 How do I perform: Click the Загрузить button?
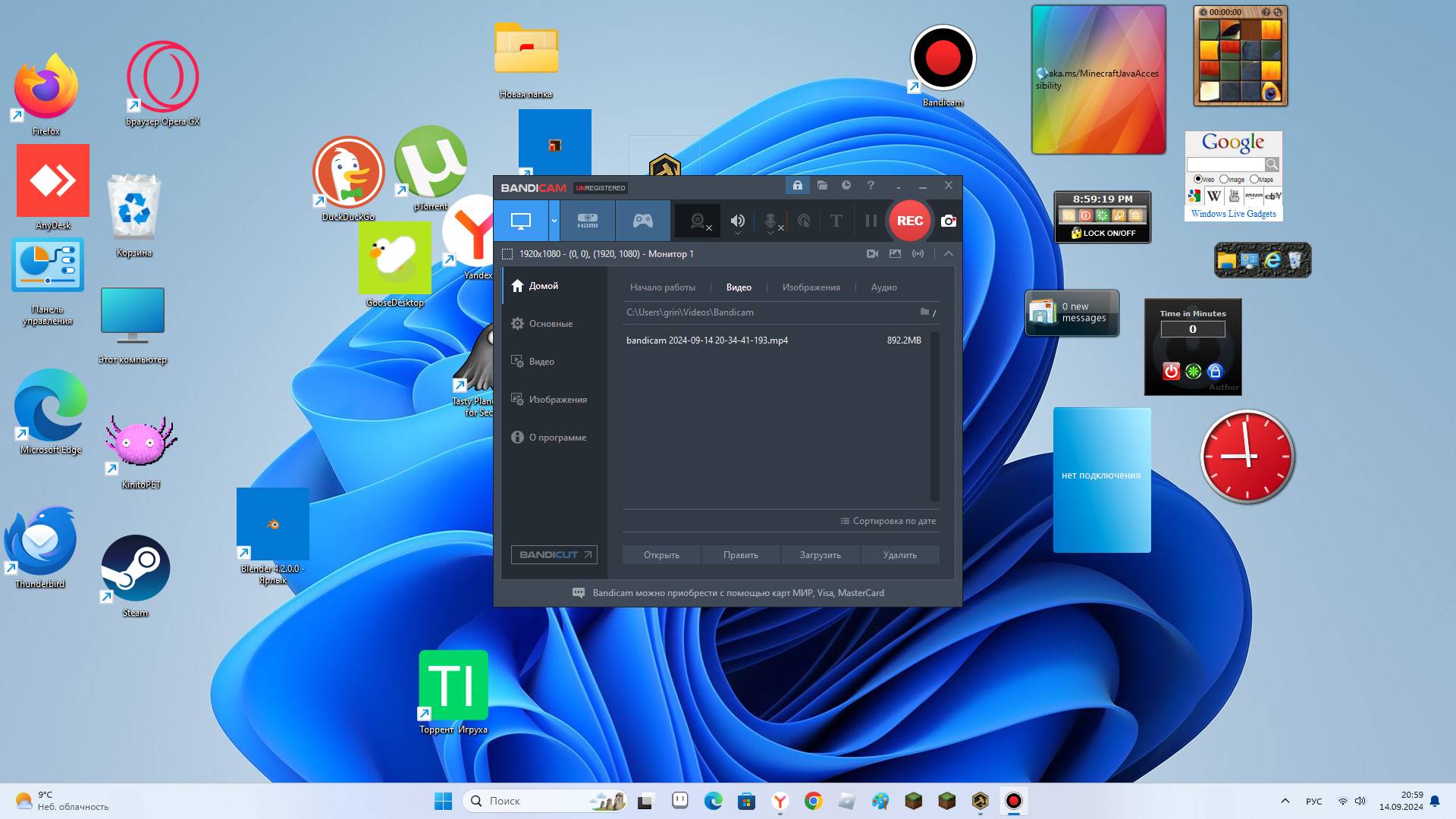820,555
